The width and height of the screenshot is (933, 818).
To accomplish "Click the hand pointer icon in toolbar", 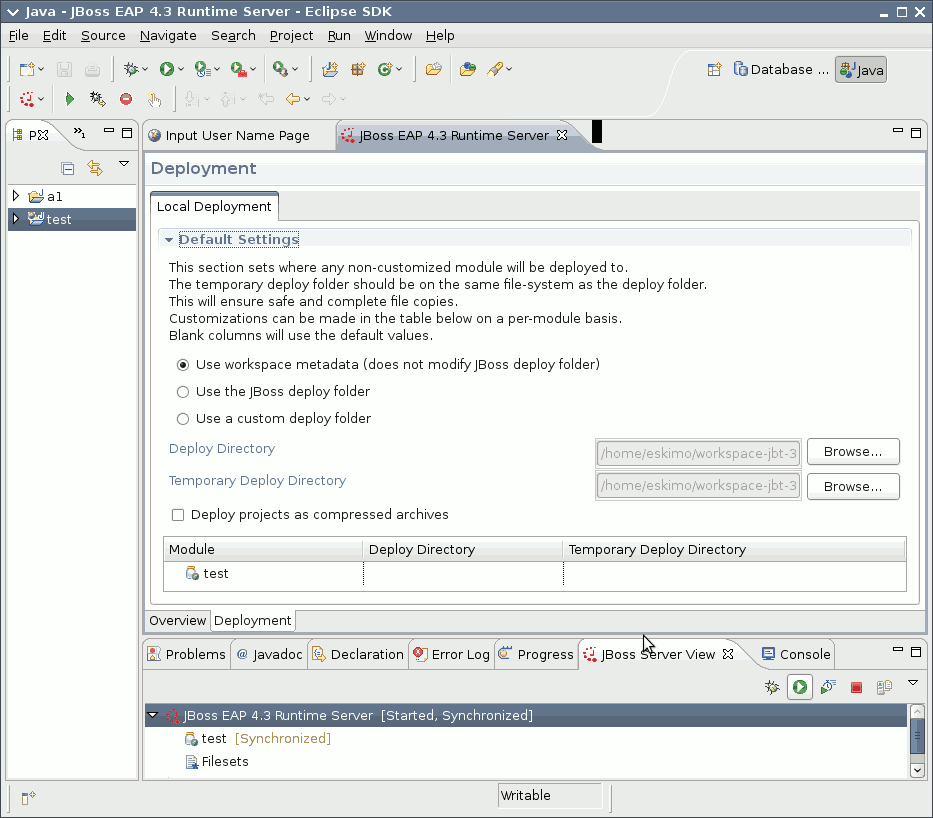I will [x=154, y=99].
